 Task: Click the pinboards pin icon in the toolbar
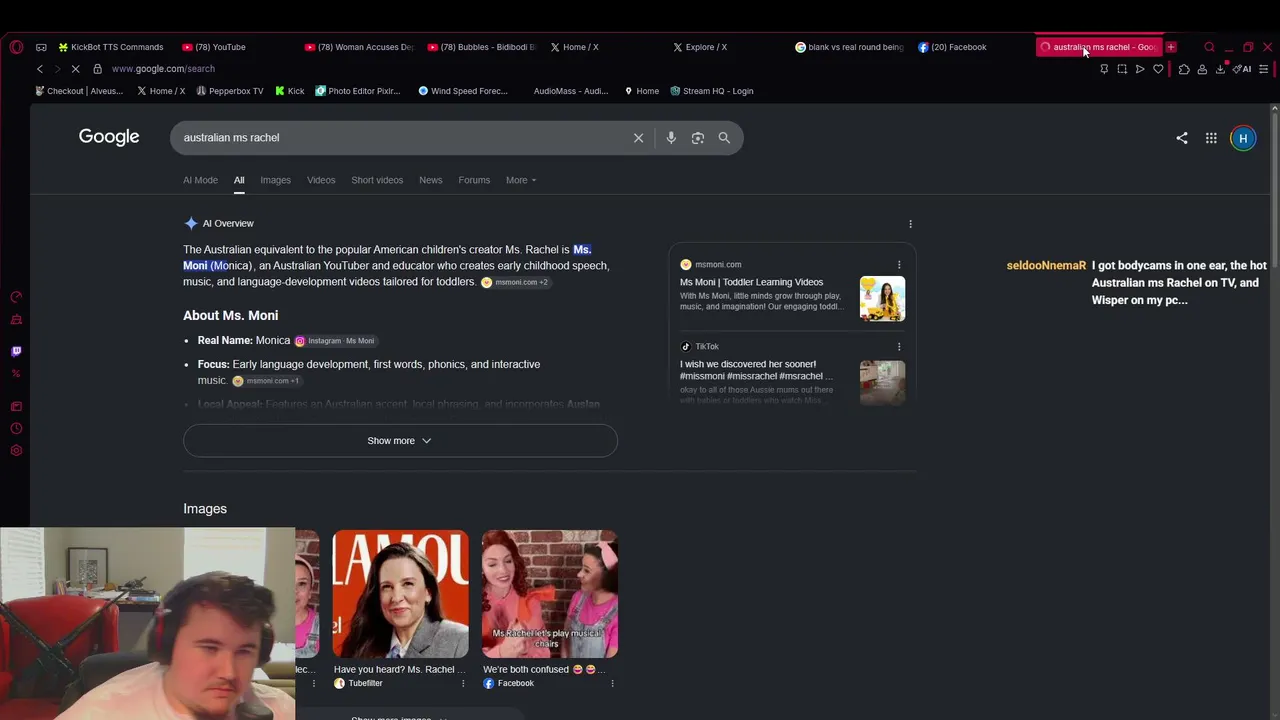click(1104, 69)
